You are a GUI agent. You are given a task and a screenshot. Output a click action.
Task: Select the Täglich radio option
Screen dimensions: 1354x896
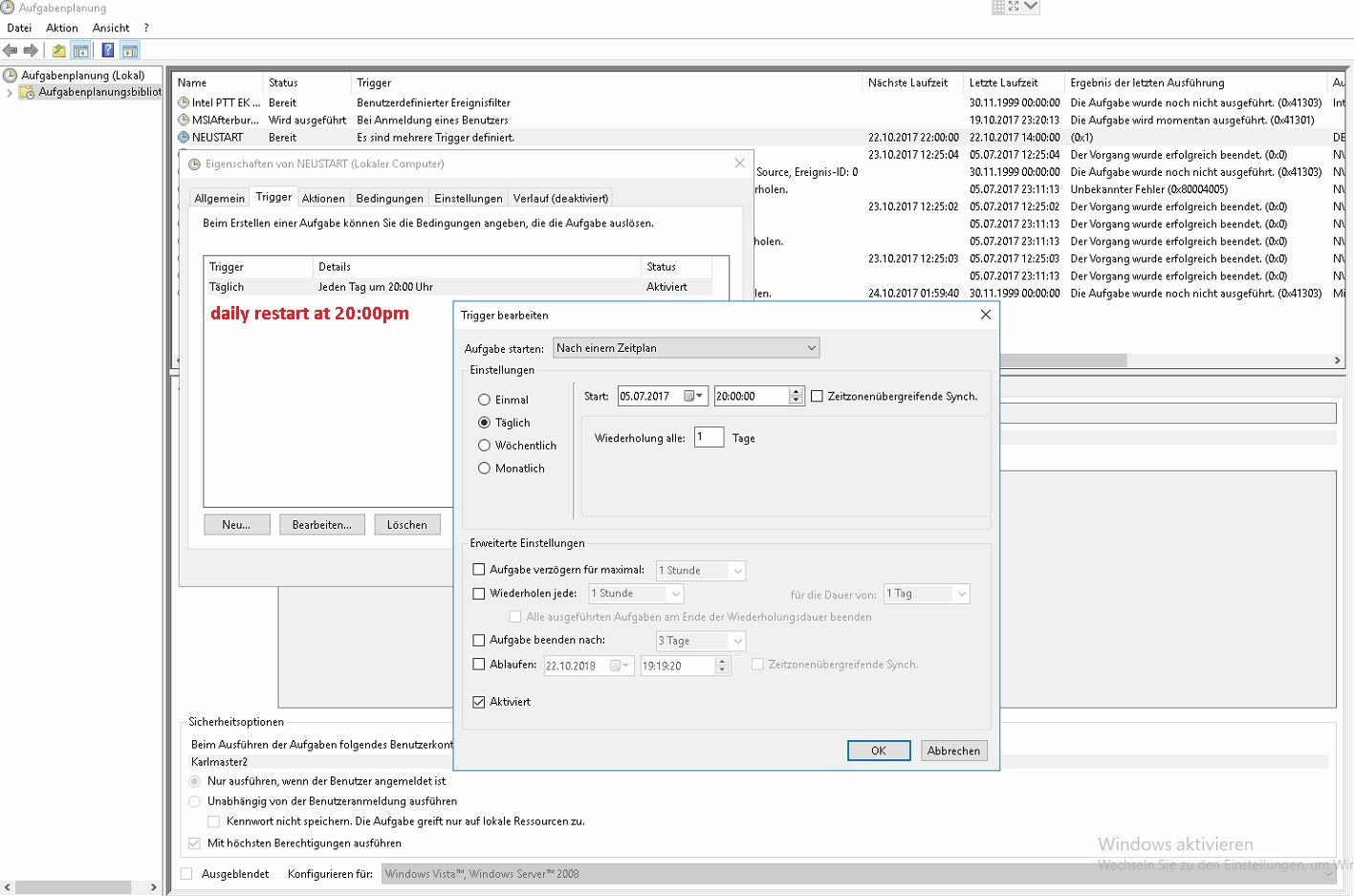point(484,423)
